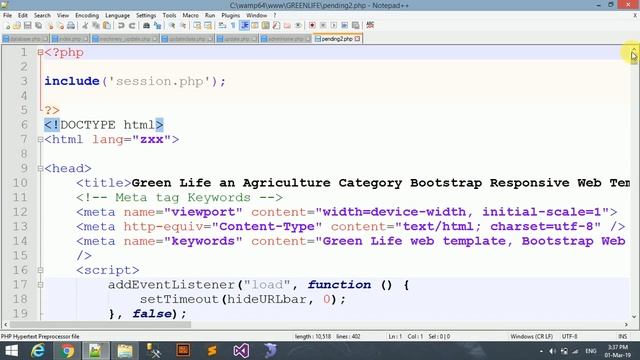The image size is (640, 360).
Task: Click the Save All toolbar icon
Action: pyautogui.click(x=38, y=25)
